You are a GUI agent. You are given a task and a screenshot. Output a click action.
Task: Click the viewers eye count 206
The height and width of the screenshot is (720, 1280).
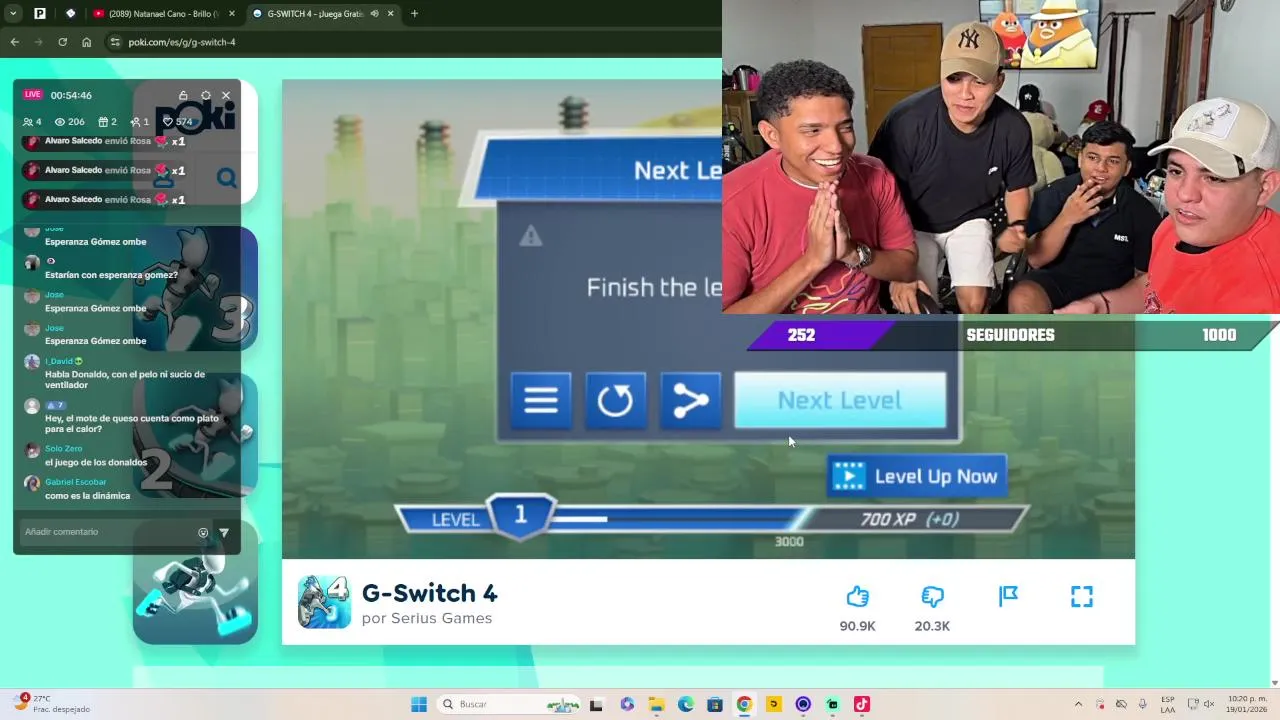click(69, 122)
